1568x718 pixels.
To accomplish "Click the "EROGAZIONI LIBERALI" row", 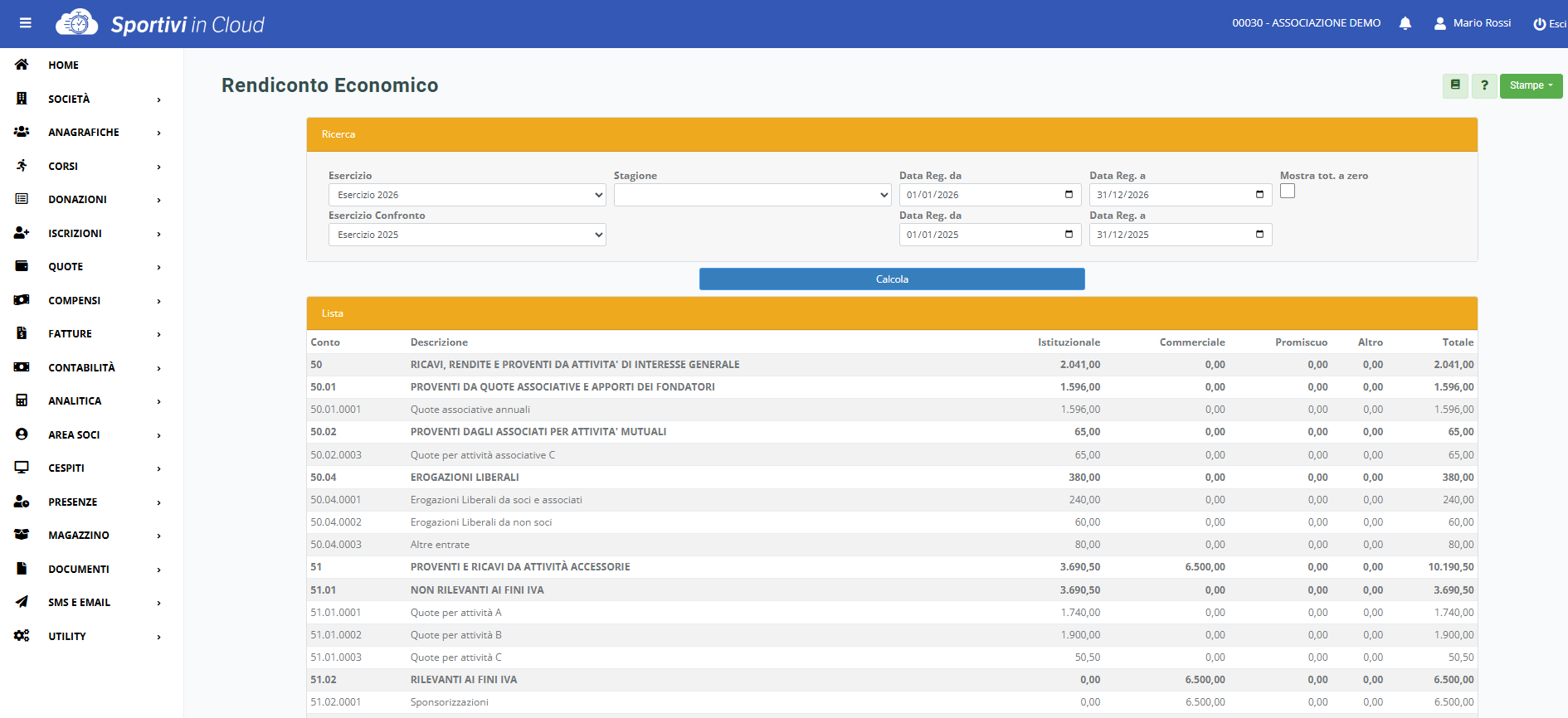I will (892, 478).
